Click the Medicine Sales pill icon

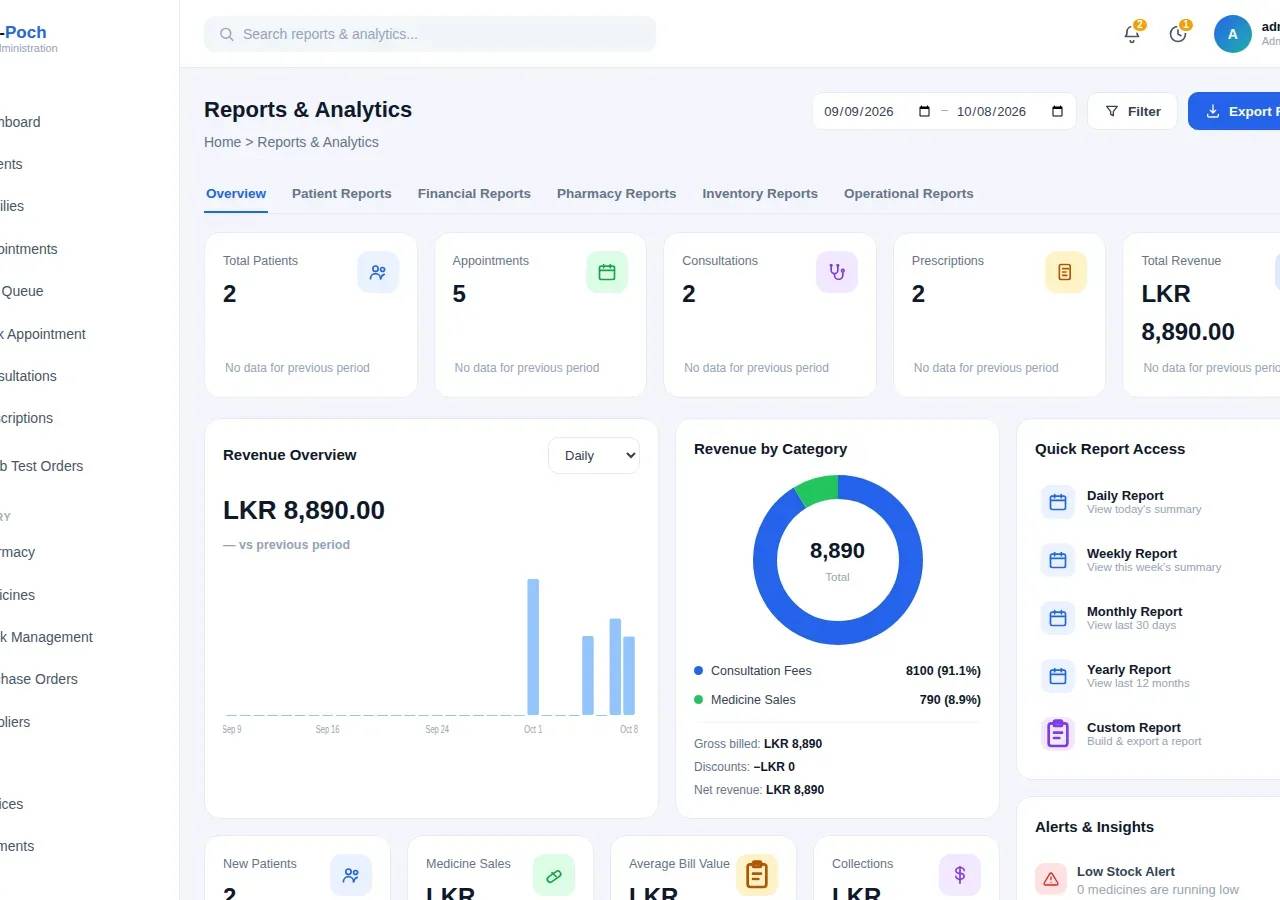point(554,875)
